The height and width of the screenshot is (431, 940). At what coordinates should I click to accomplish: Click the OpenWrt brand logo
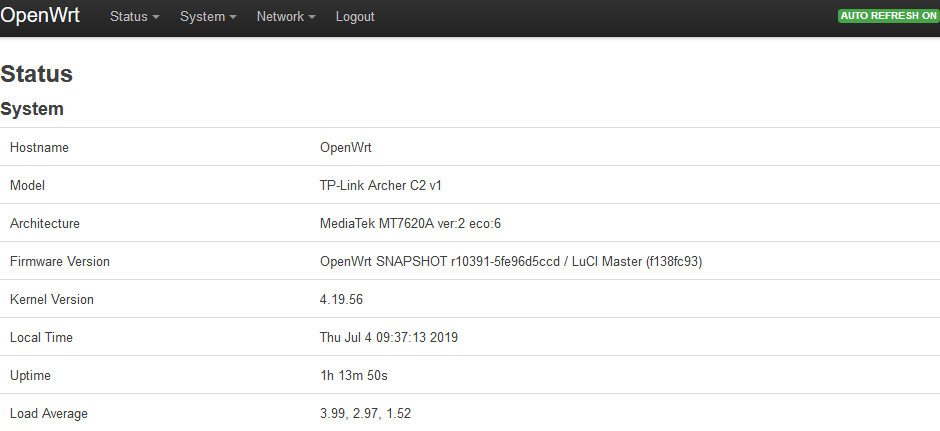coord(40,16)
